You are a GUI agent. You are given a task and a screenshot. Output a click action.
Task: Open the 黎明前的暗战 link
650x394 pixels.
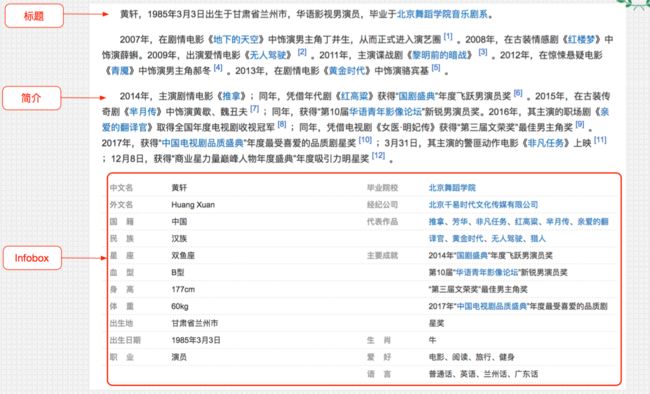point(440,55)
